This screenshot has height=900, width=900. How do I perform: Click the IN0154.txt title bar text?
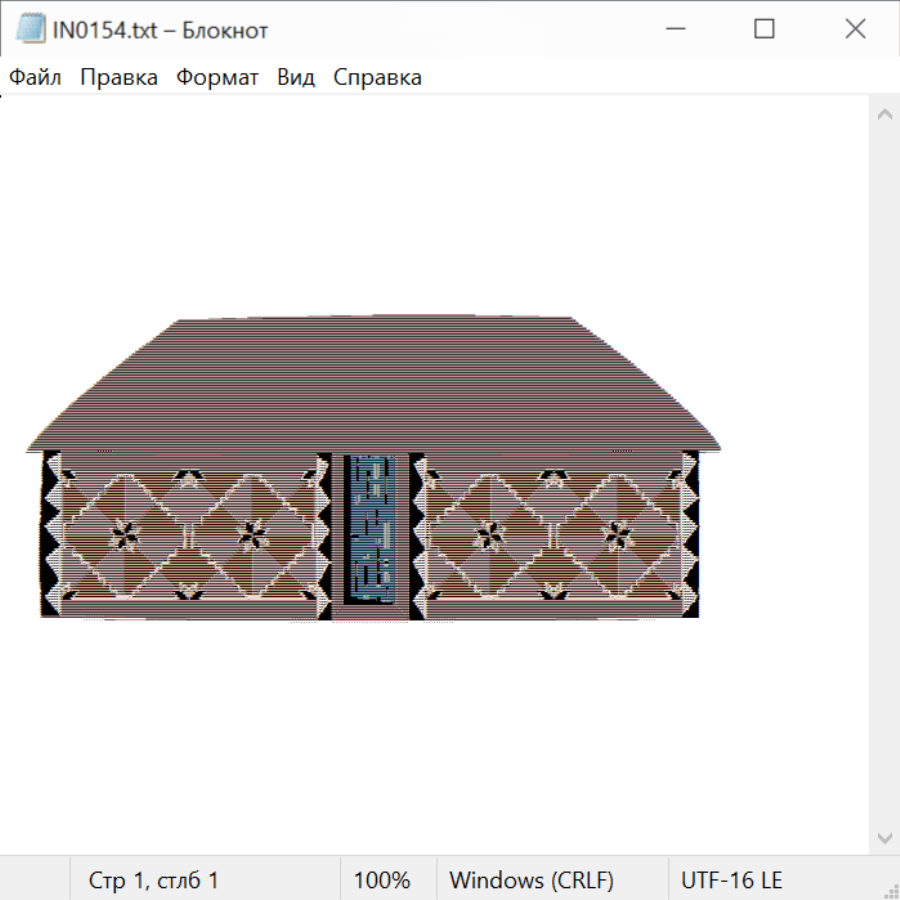point(160,30)
